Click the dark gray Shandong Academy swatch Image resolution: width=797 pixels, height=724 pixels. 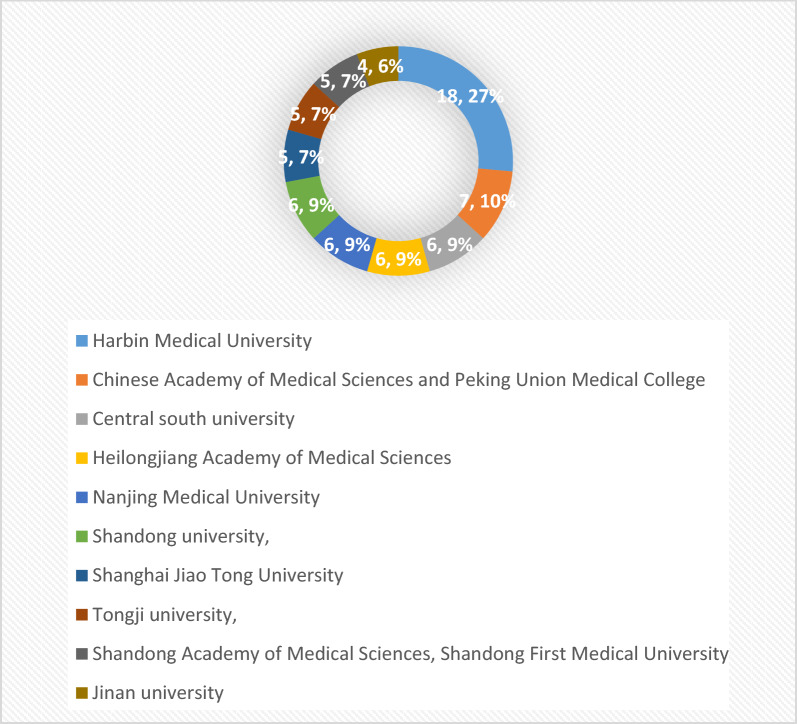(82, 654)
